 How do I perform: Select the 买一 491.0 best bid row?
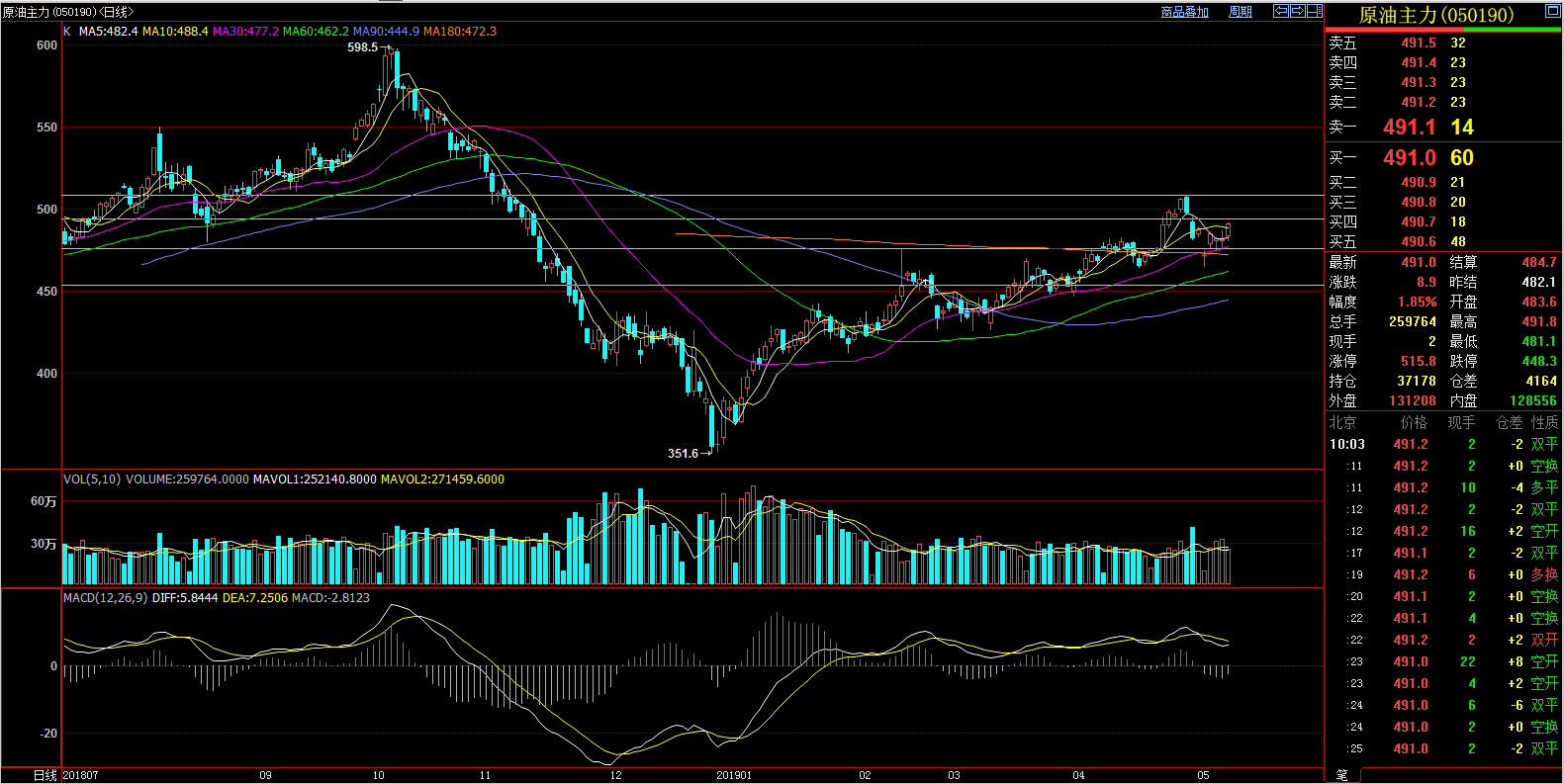(x=1442, y=158)
